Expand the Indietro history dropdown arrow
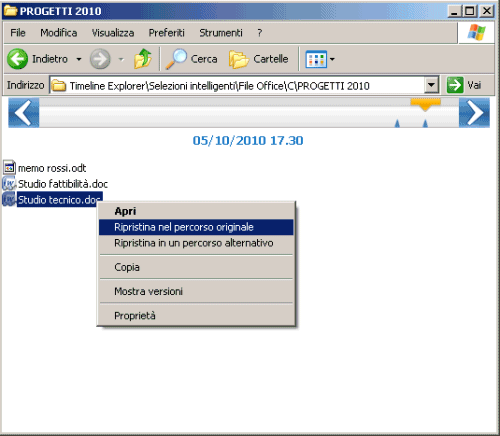The height and width of the screenshot is (436, 500). [79, 59]
